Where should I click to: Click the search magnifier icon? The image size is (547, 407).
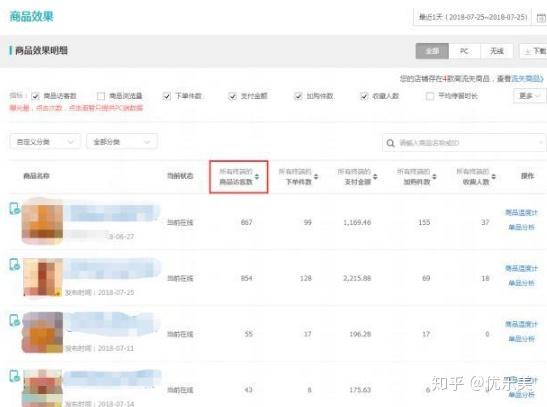(390, 143)
